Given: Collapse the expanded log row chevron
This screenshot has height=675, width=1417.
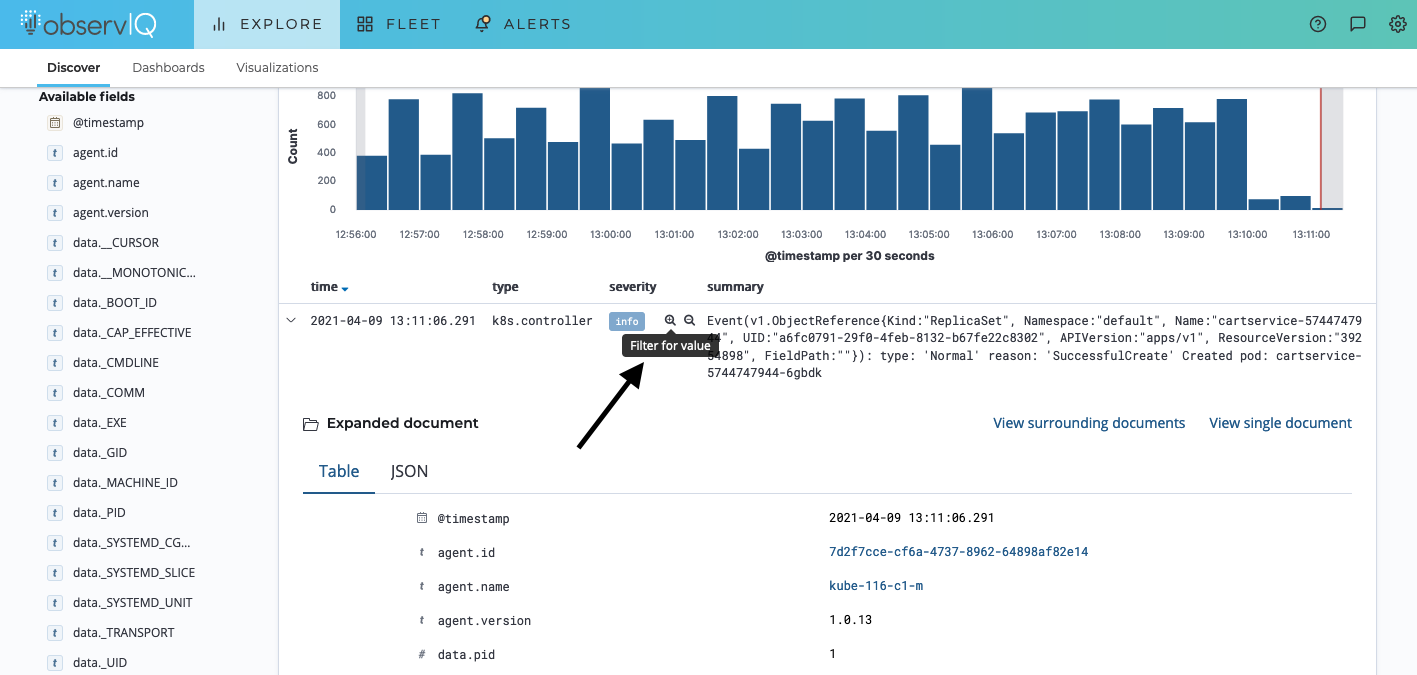Looking at the screenshot, I should (x=291, y=320).
